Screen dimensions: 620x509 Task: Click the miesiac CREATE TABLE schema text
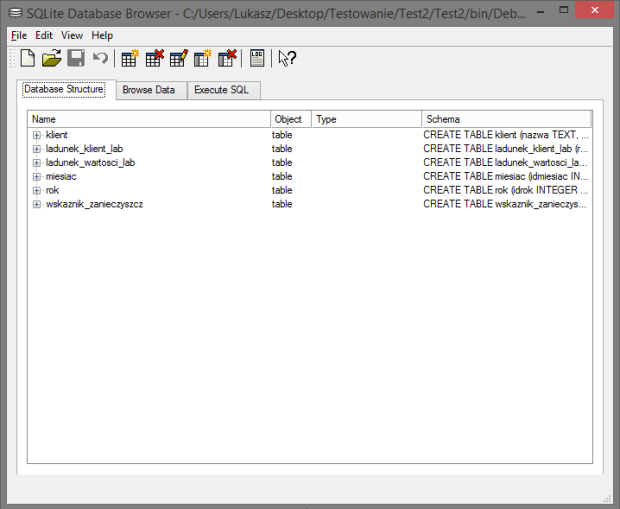[506, 176]
